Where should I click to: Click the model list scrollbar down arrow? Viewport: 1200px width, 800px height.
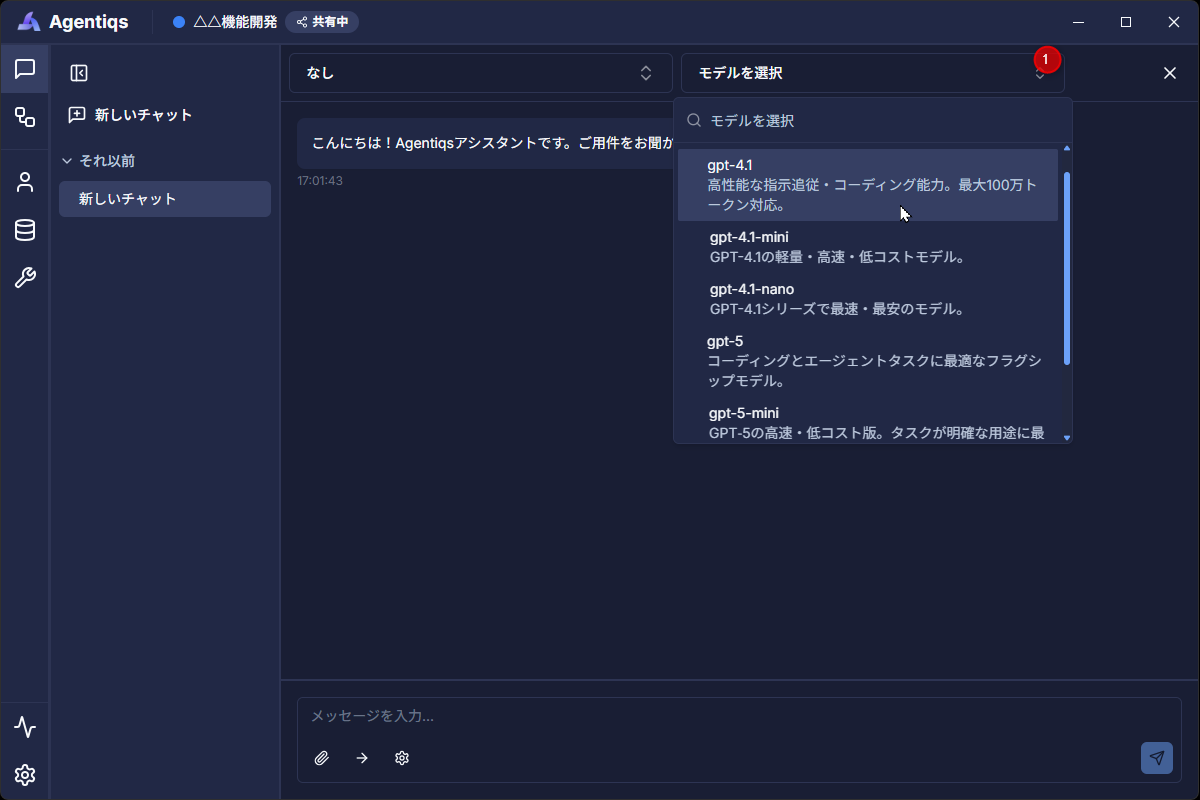pyautogui.click(x=1067, y=437)
